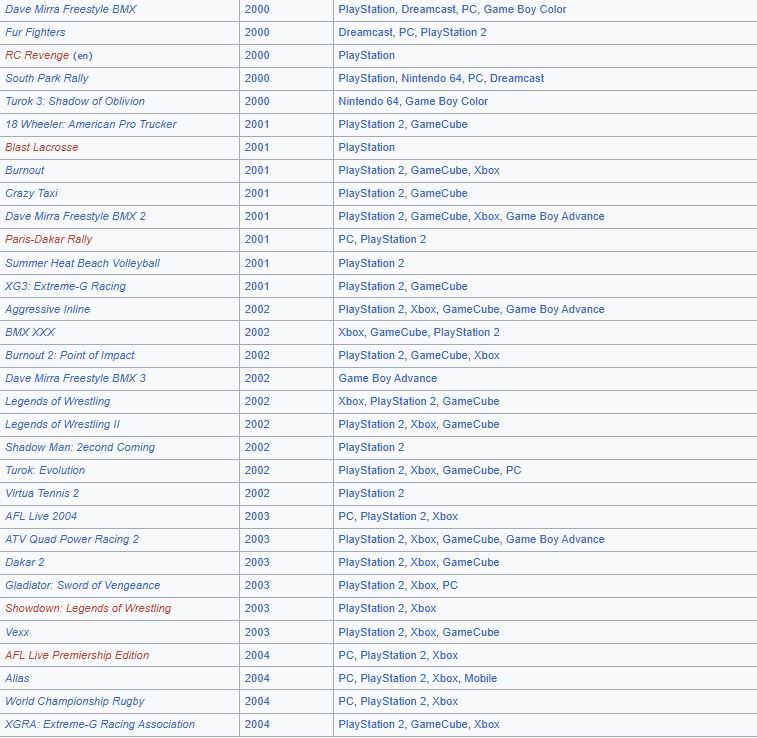The height and width of the screenshot is (738, 757).
Task: Click Game Boy Advance in Aggressive Inline row
Action: 555,309
